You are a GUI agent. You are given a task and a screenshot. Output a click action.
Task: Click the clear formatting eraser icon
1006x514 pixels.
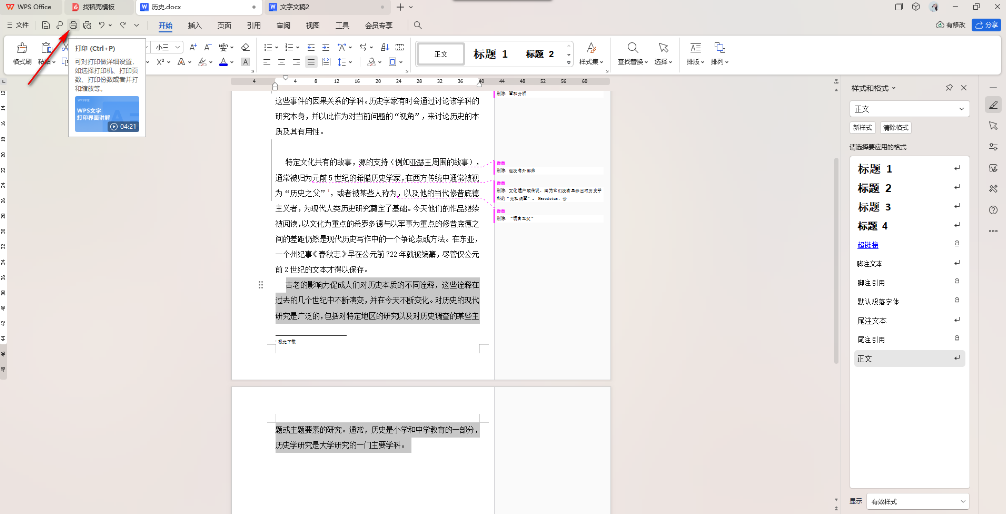(246, 47)
